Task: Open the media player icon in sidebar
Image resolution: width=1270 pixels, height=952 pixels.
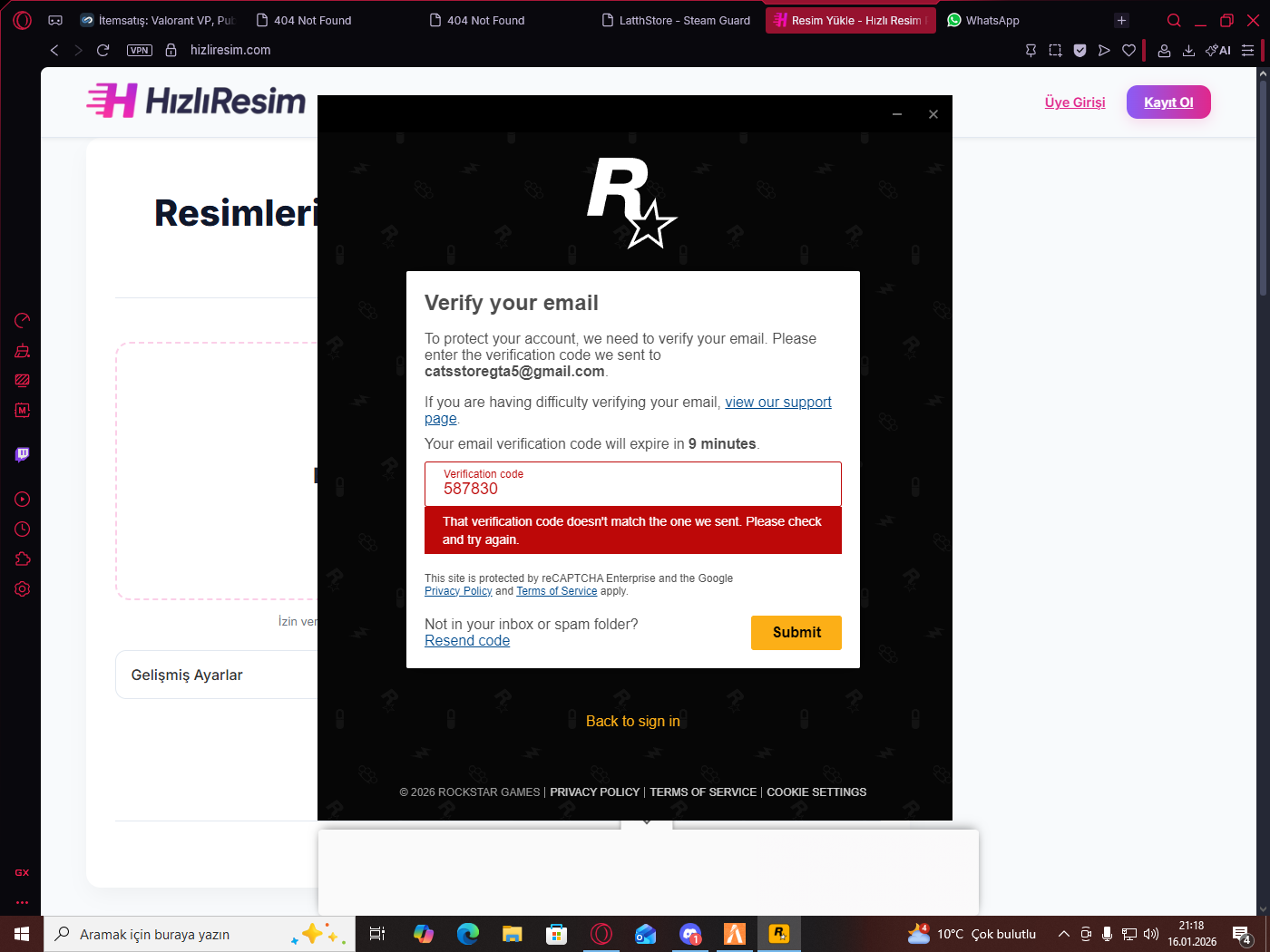Action: [23, 500]
